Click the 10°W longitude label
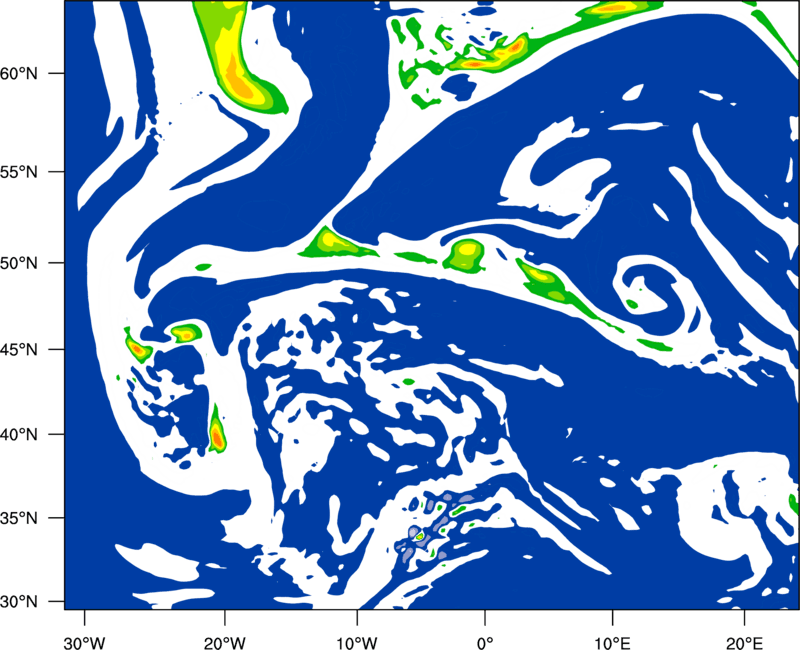Viewport: 800px width, 650px height. point(357,643)
